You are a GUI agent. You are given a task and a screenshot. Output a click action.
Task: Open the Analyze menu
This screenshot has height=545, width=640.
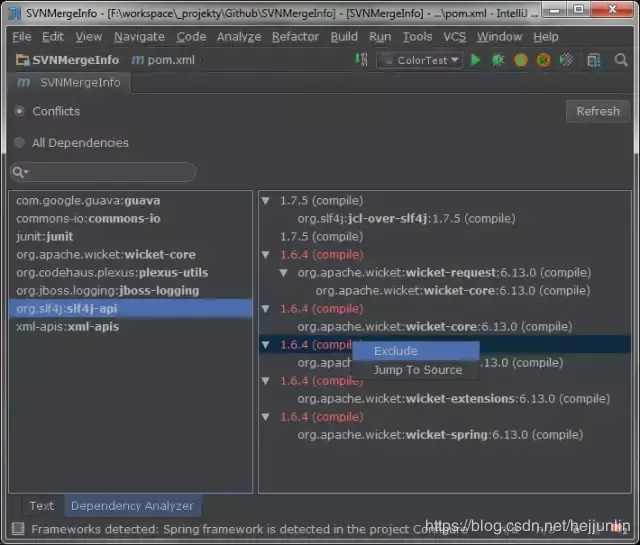point(239,37)
